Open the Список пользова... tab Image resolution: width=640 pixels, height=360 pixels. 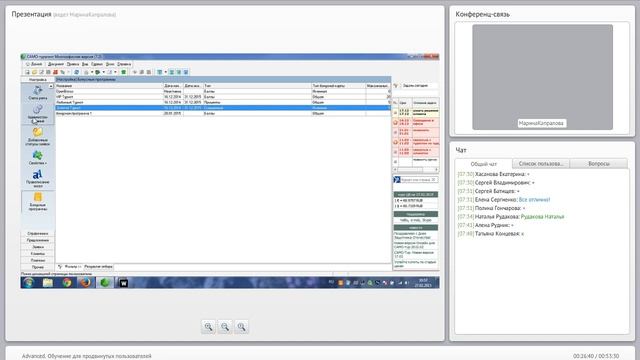pos(541,164)
